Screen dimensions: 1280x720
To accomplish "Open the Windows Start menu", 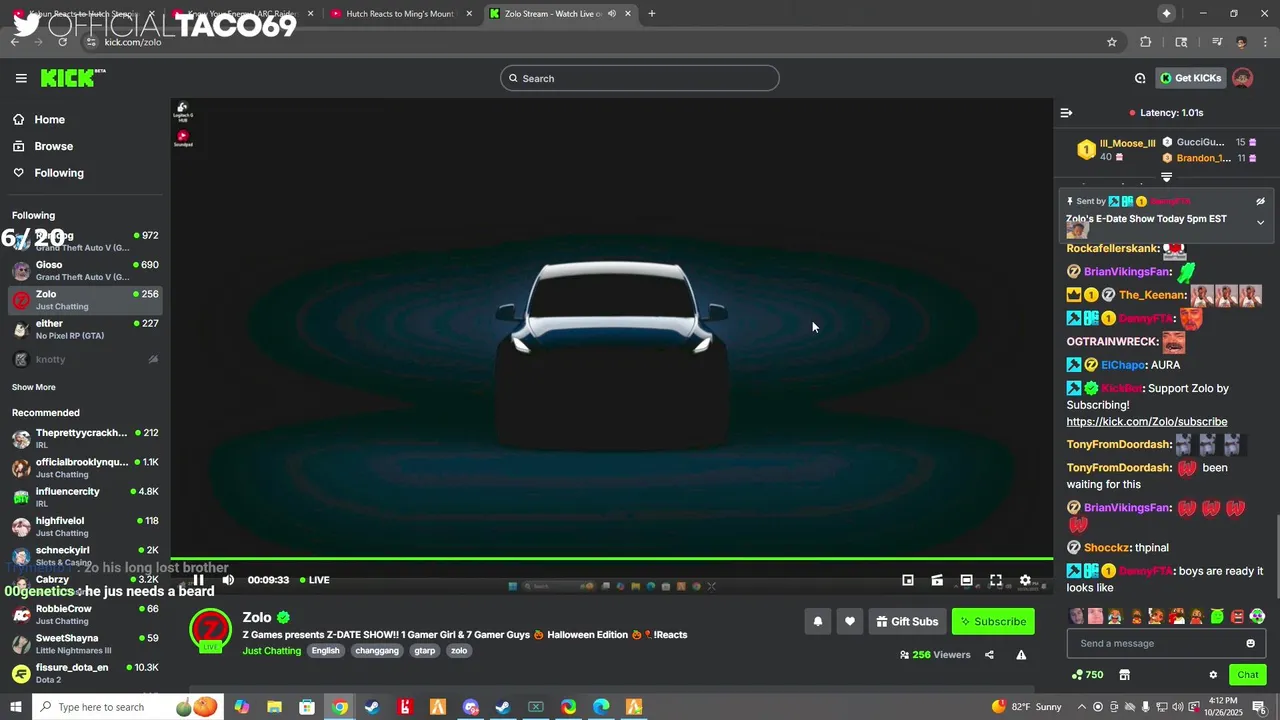I will point(15,707).
